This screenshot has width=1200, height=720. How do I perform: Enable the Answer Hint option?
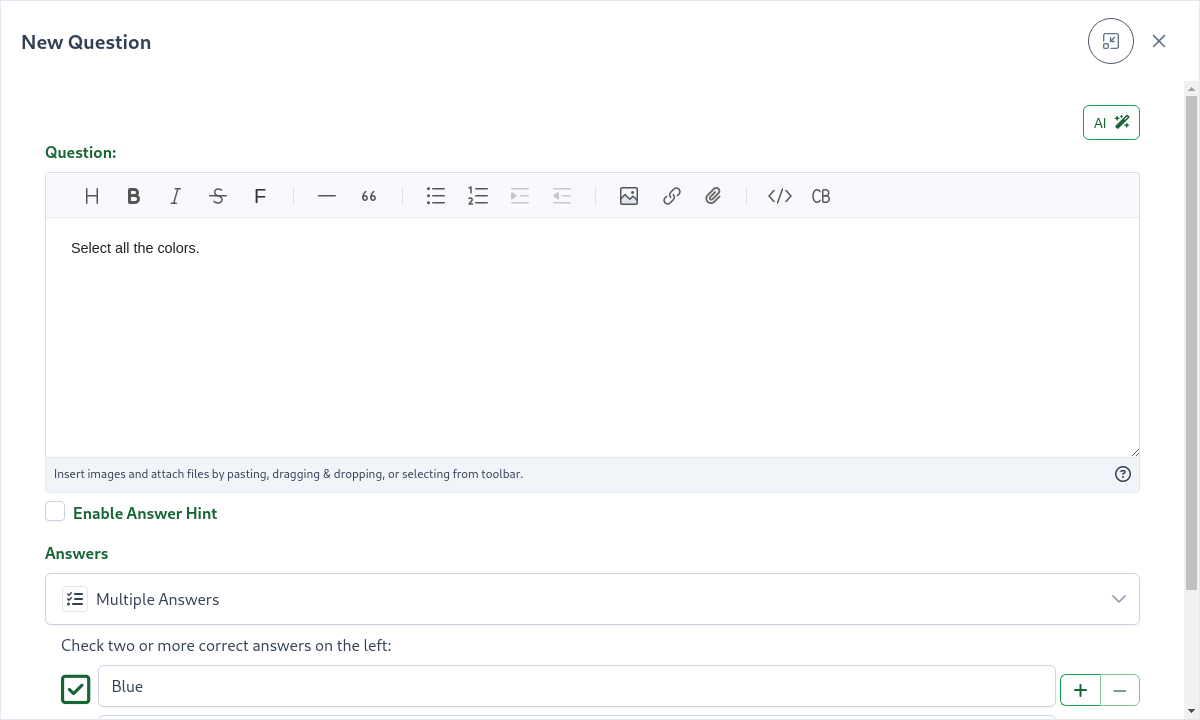pyautogui.click(x=55, y=511)
